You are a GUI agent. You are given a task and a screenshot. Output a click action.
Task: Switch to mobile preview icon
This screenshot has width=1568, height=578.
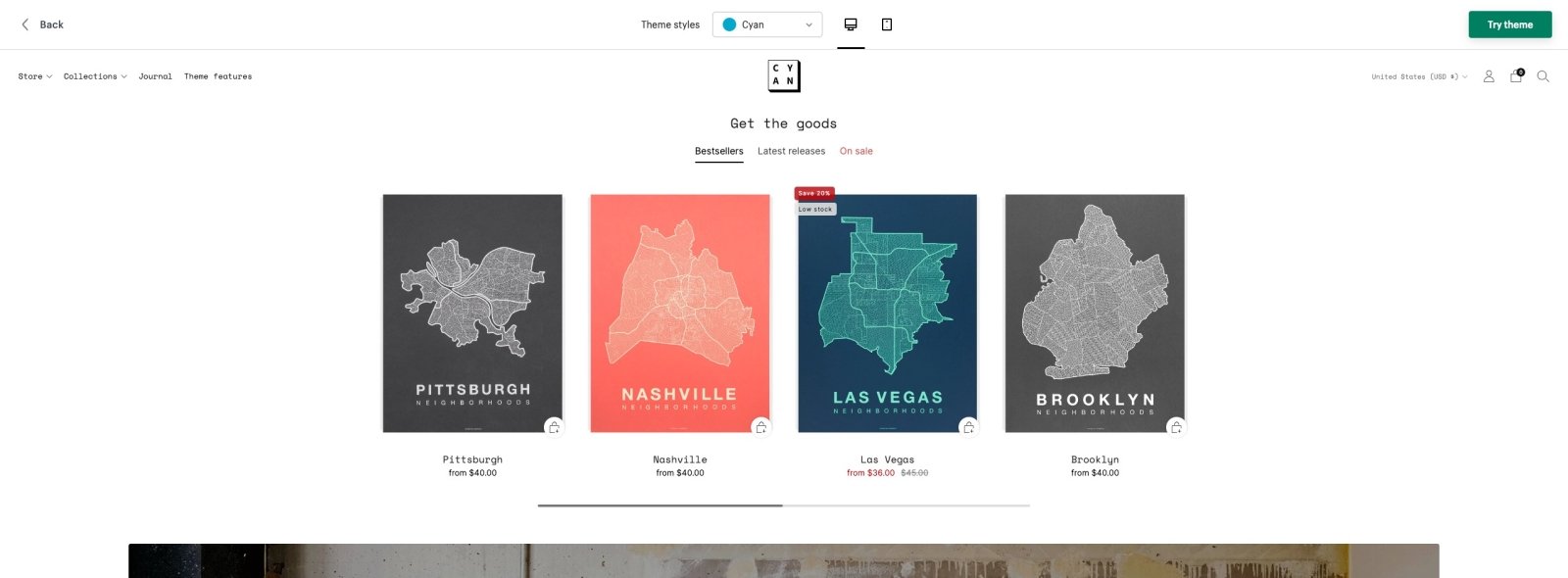[x=887, y=24]
